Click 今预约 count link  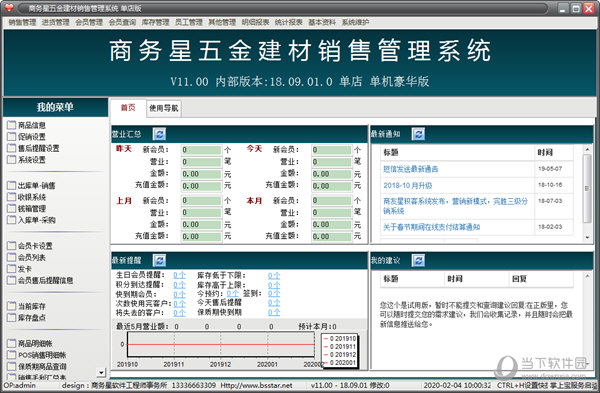click(233, 294)
